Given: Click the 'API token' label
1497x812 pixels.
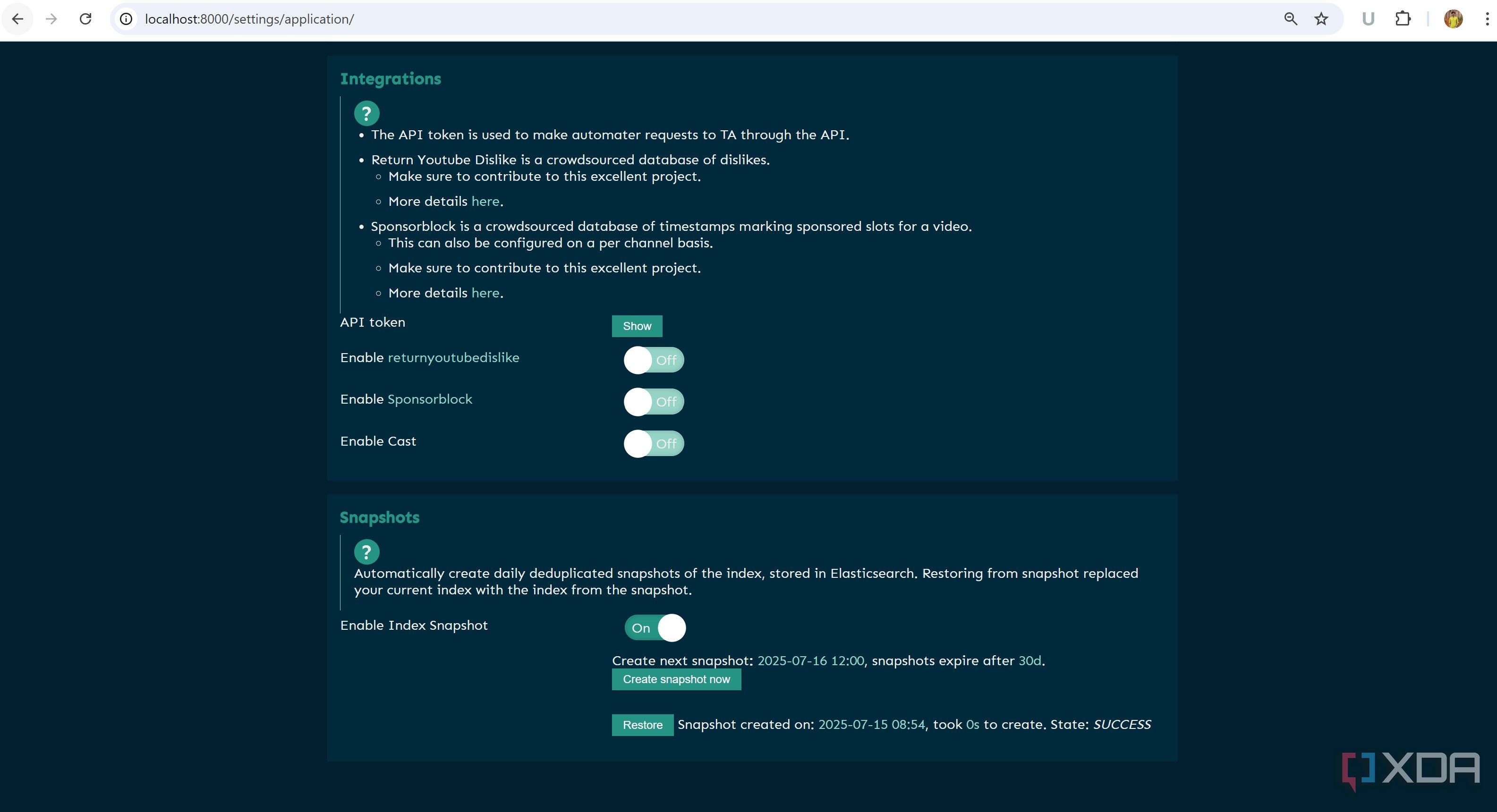Looking at the screenshot, I should point(373,322).
